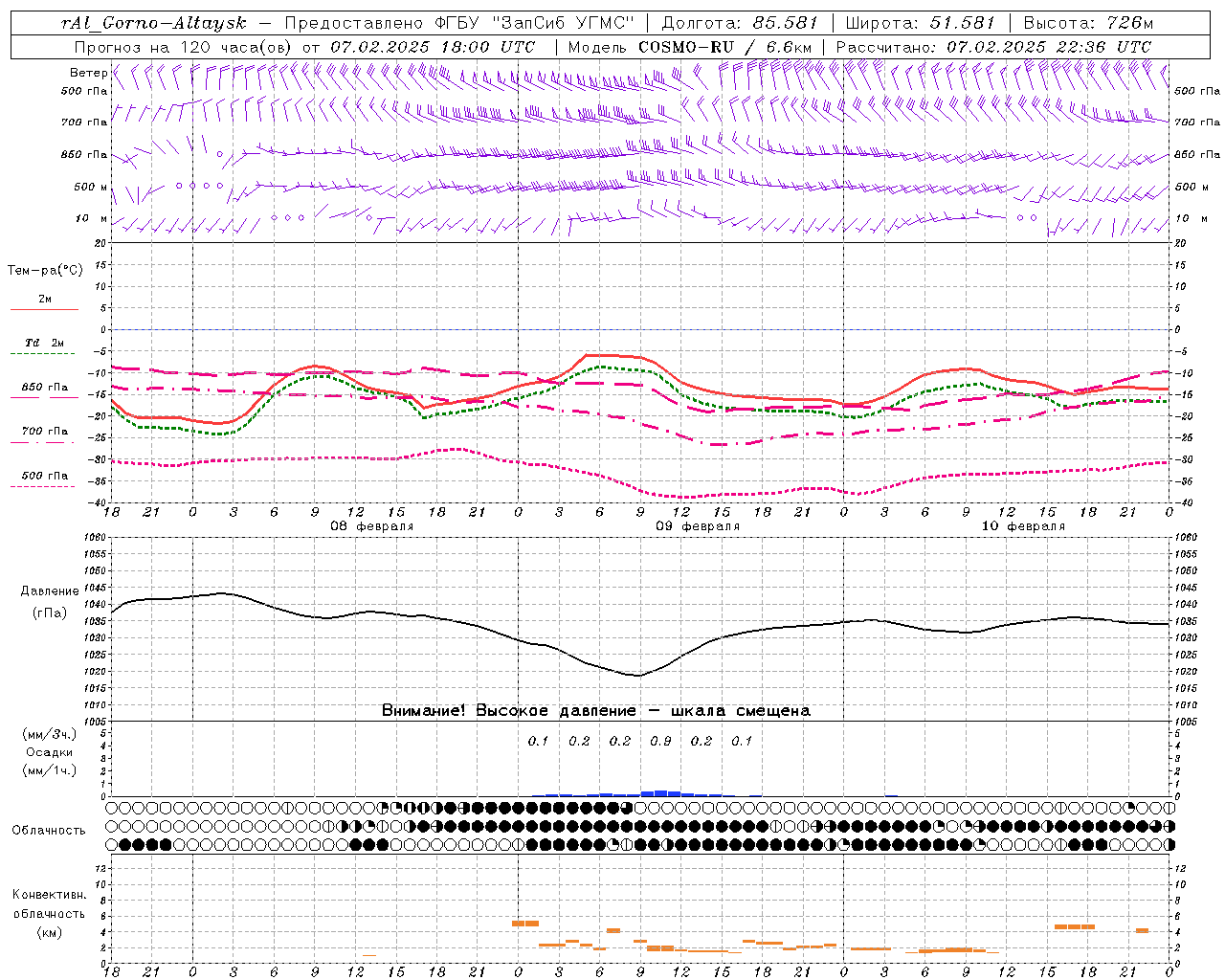Click the Давление pressure panel label

click(50, 591)
